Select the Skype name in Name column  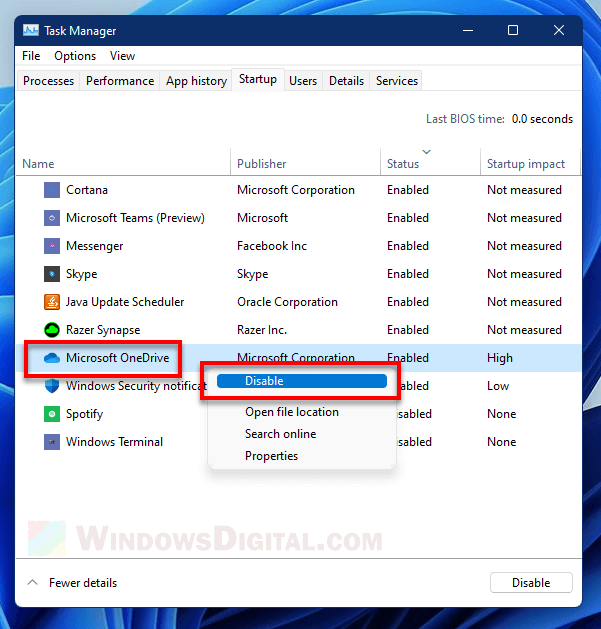coord(81,274)
